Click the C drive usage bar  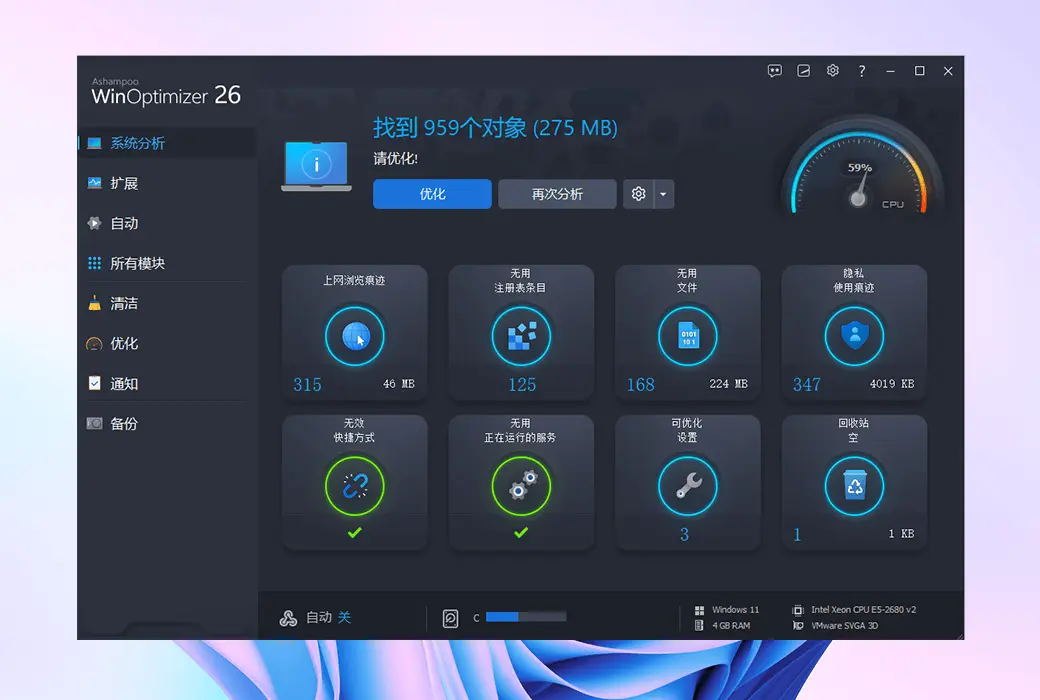point(526,617)
